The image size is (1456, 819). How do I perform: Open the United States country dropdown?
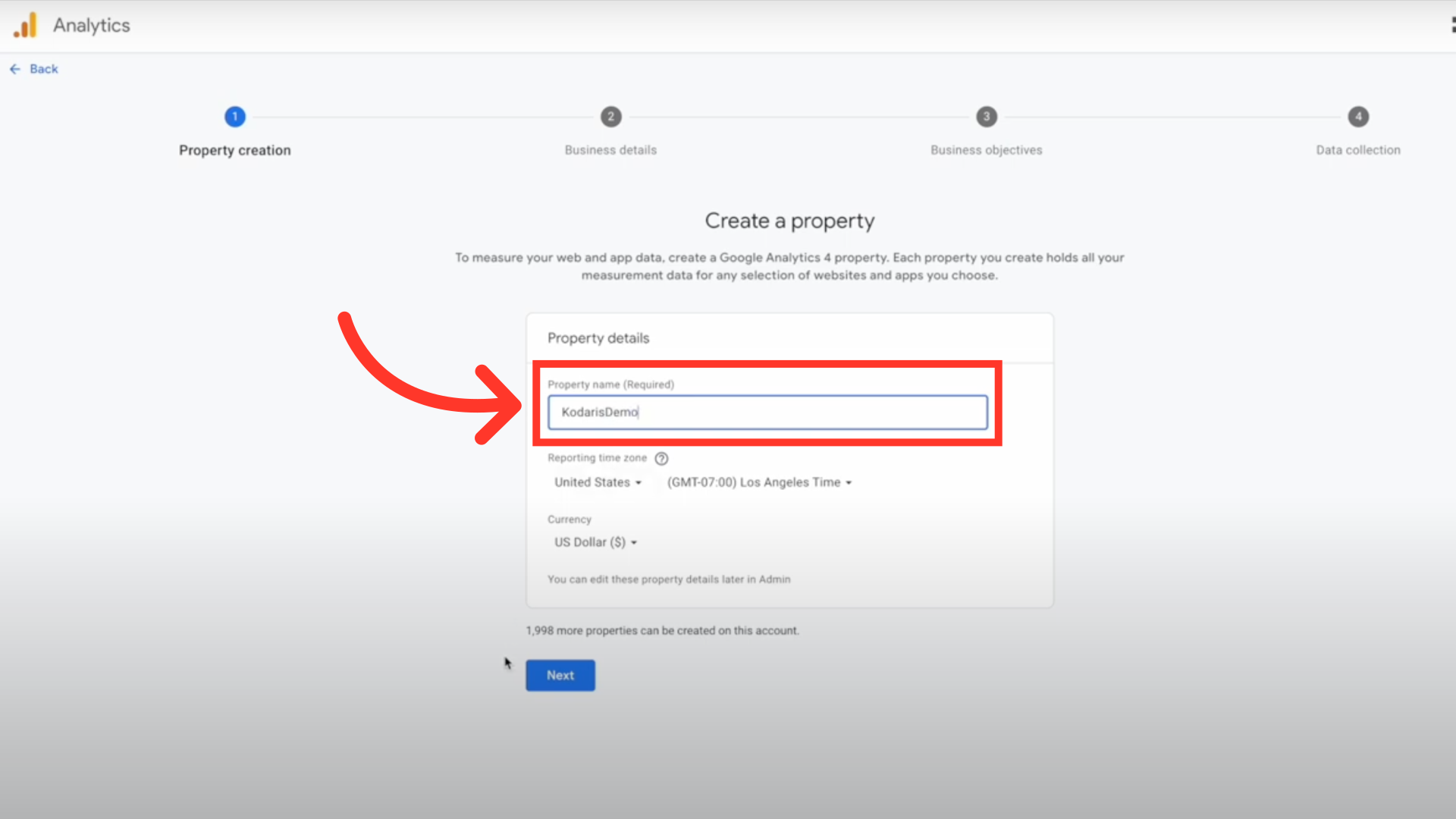pos(598,482)
